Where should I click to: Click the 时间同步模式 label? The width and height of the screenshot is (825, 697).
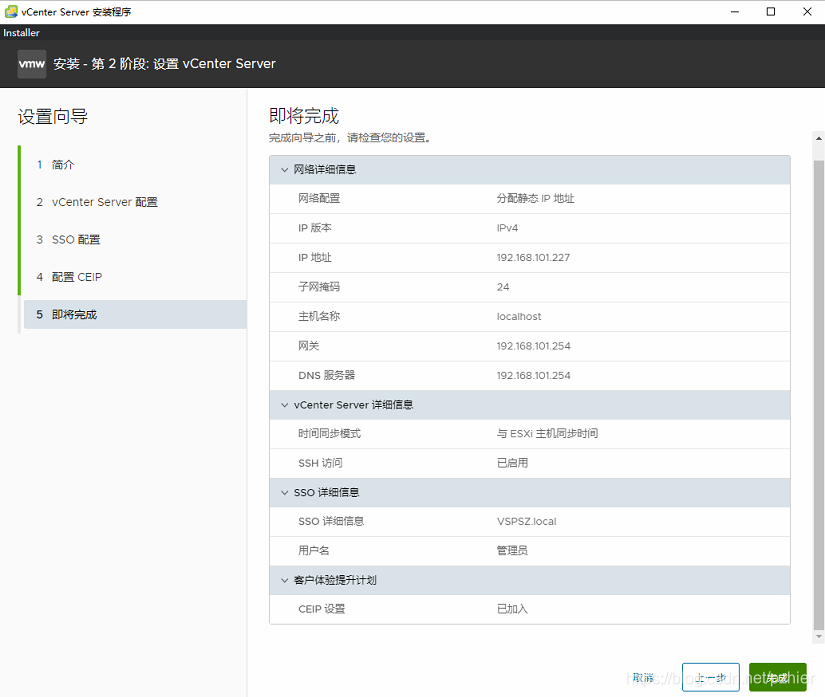tap(329, 433)
